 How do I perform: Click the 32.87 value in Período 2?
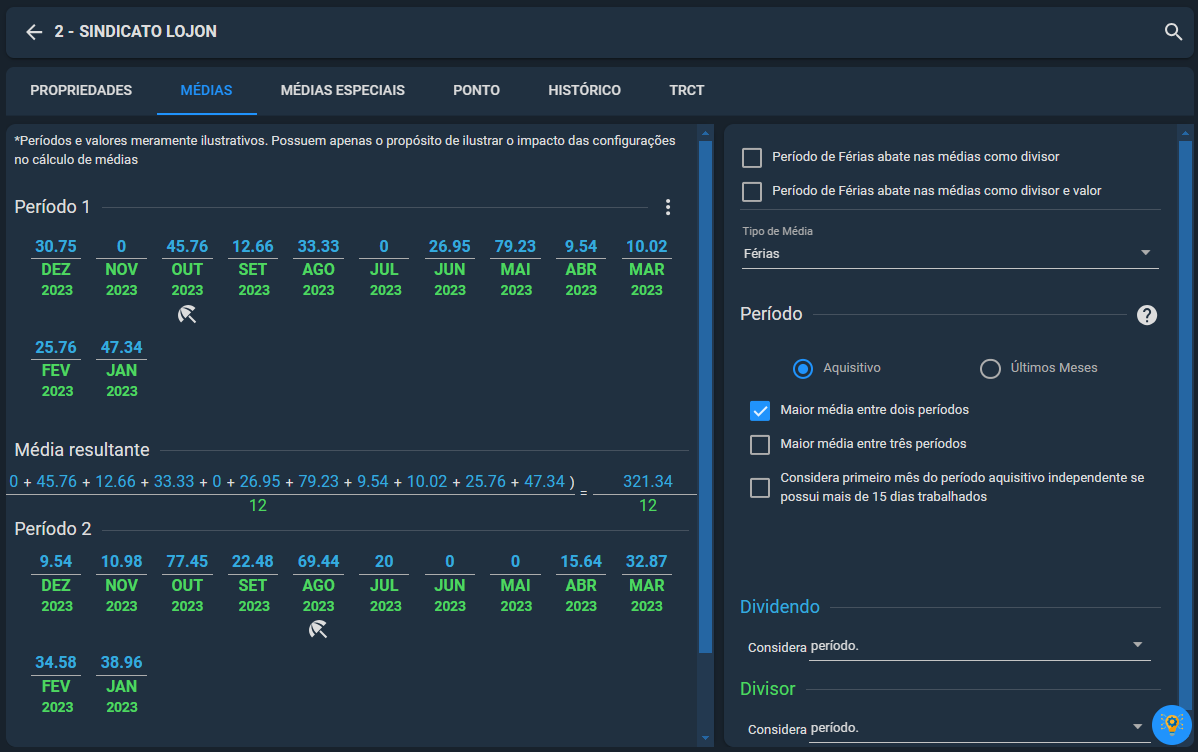click(646, 561)
